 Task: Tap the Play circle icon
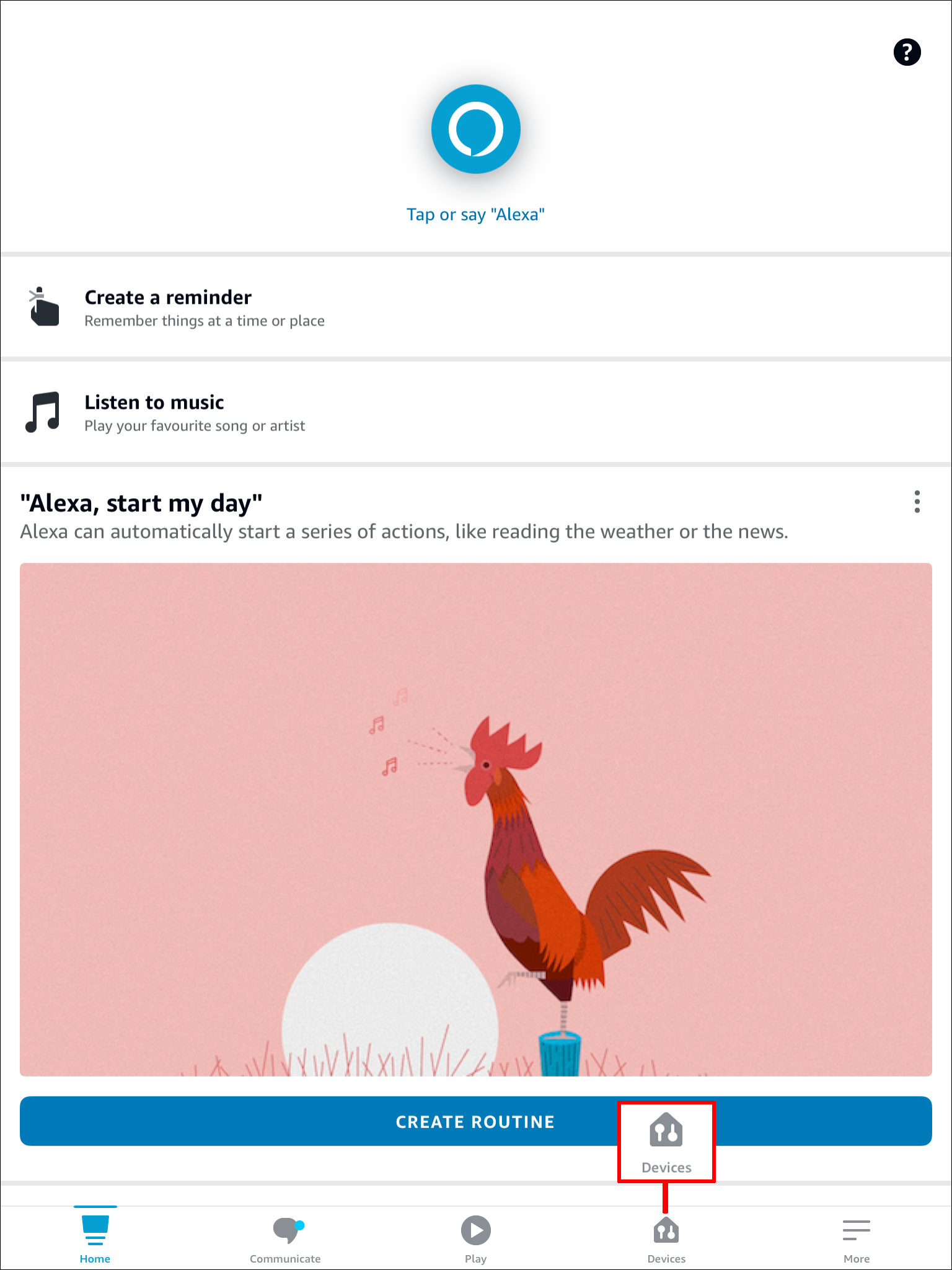[x=475, y=1230]
